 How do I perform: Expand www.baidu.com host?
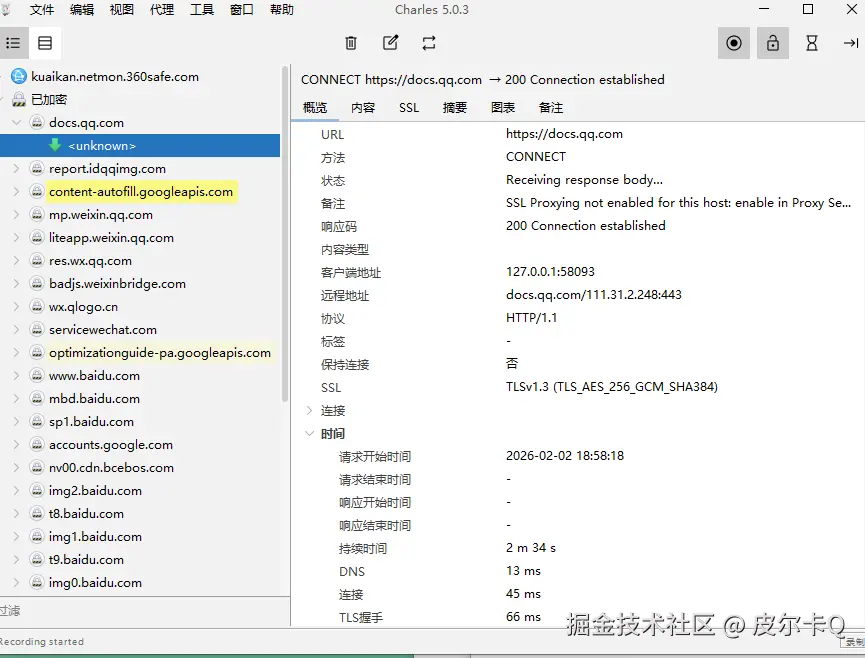click(x=17, y=376)
